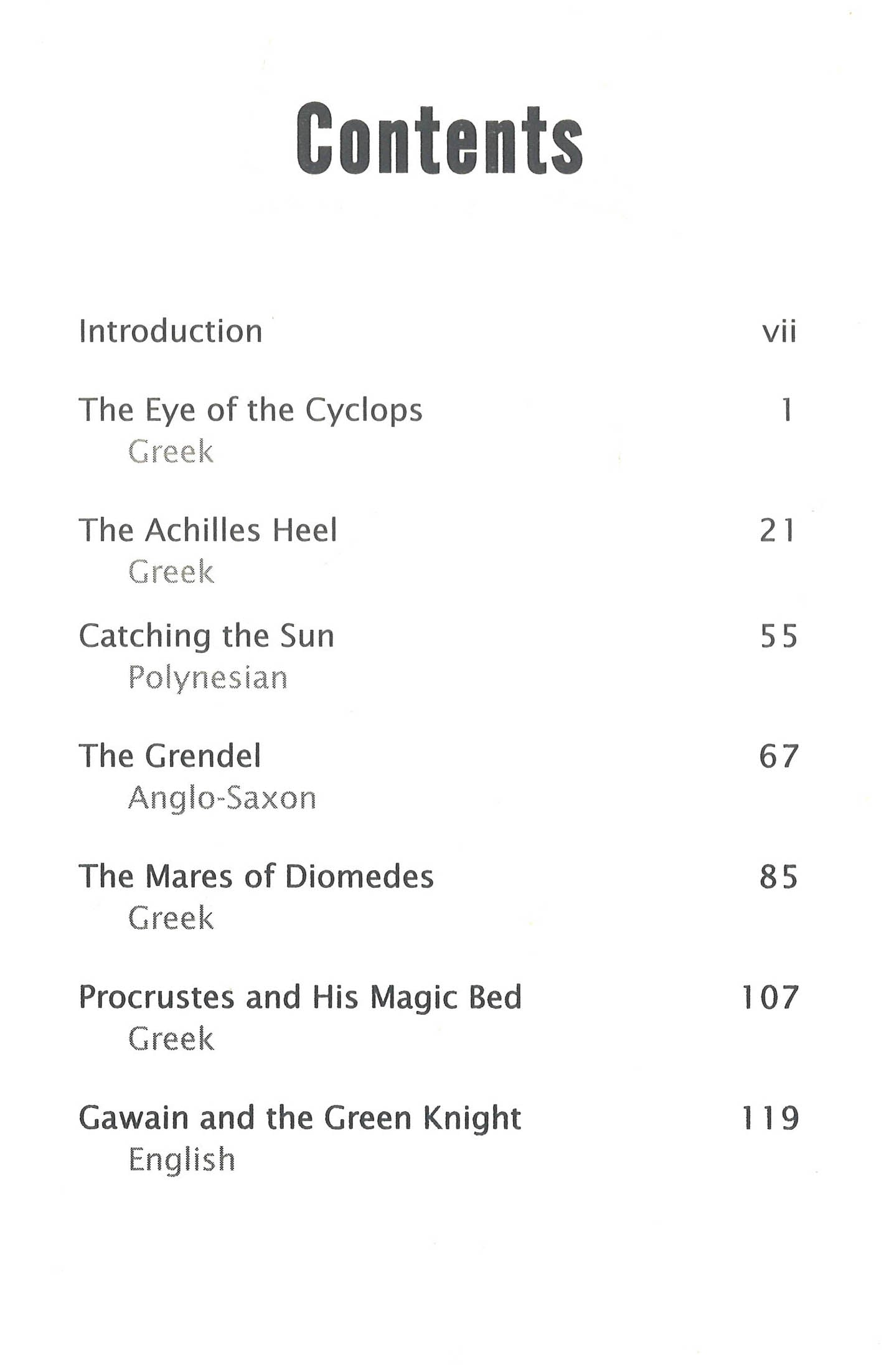
Task: Go to The Achilles Heel chapter
Action: 208,531
